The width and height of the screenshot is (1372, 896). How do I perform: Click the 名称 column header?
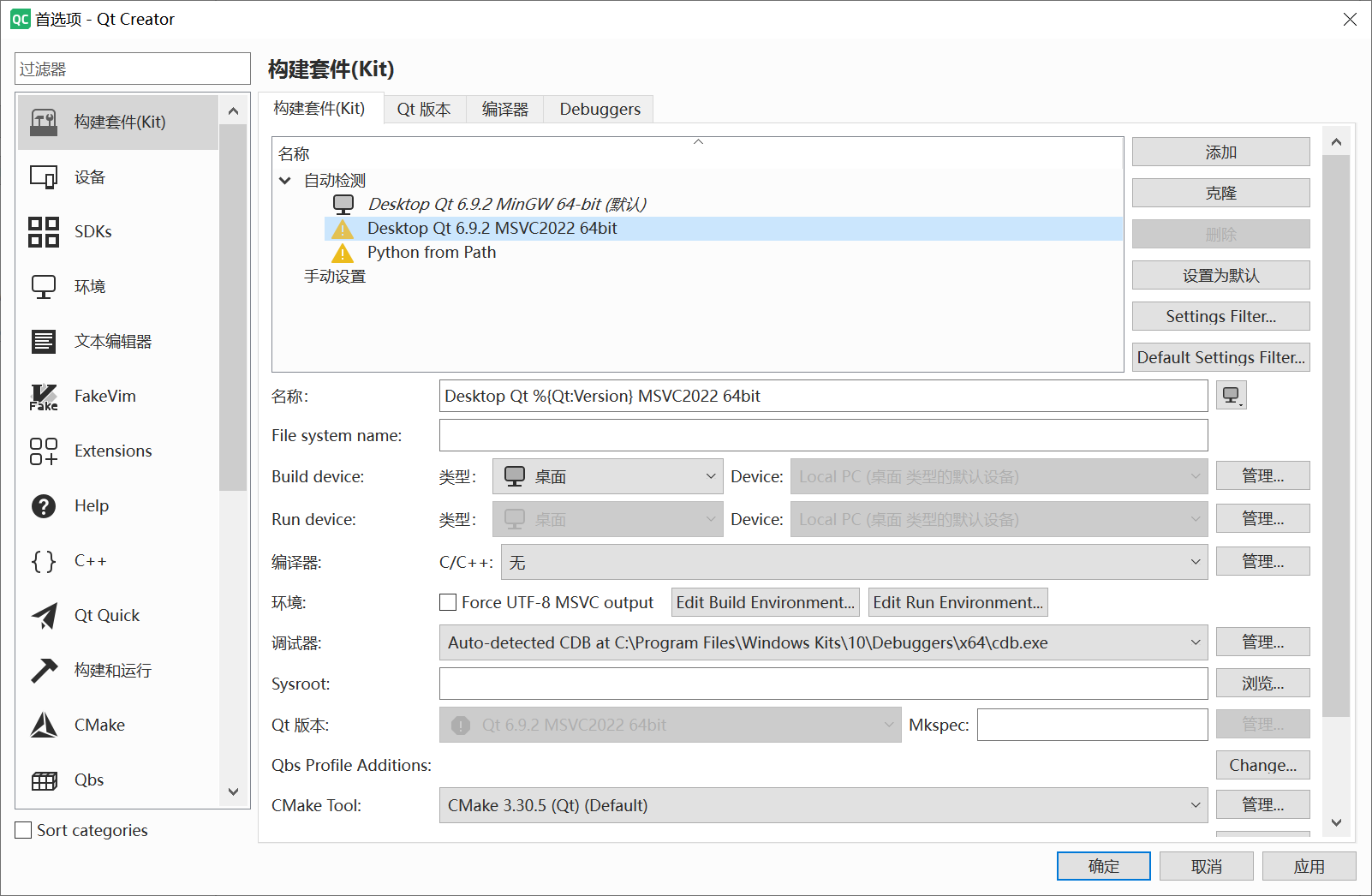tap(697, 152)
